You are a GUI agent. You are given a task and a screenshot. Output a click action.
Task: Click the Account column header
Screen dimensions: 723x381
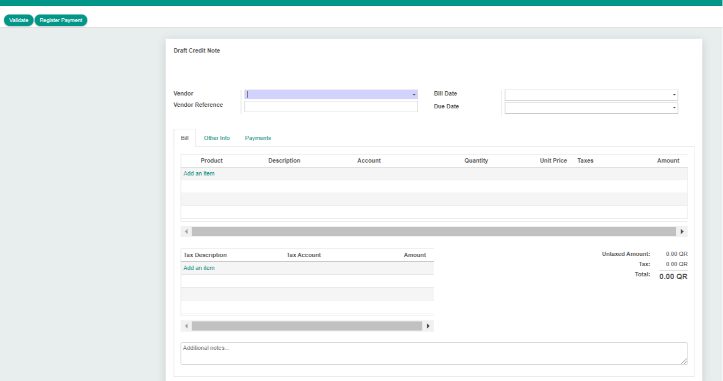click(x=369, y=161)
